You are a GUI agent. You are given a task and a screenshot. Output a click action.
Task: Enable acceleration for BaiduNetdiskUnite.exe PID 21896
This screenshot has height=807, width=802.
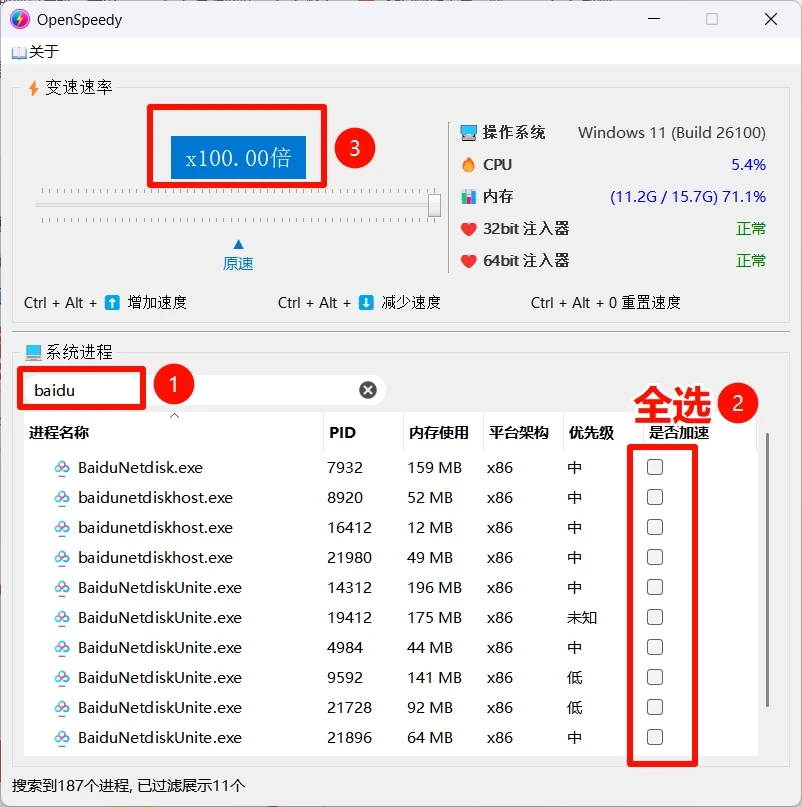tap(655, 737)
